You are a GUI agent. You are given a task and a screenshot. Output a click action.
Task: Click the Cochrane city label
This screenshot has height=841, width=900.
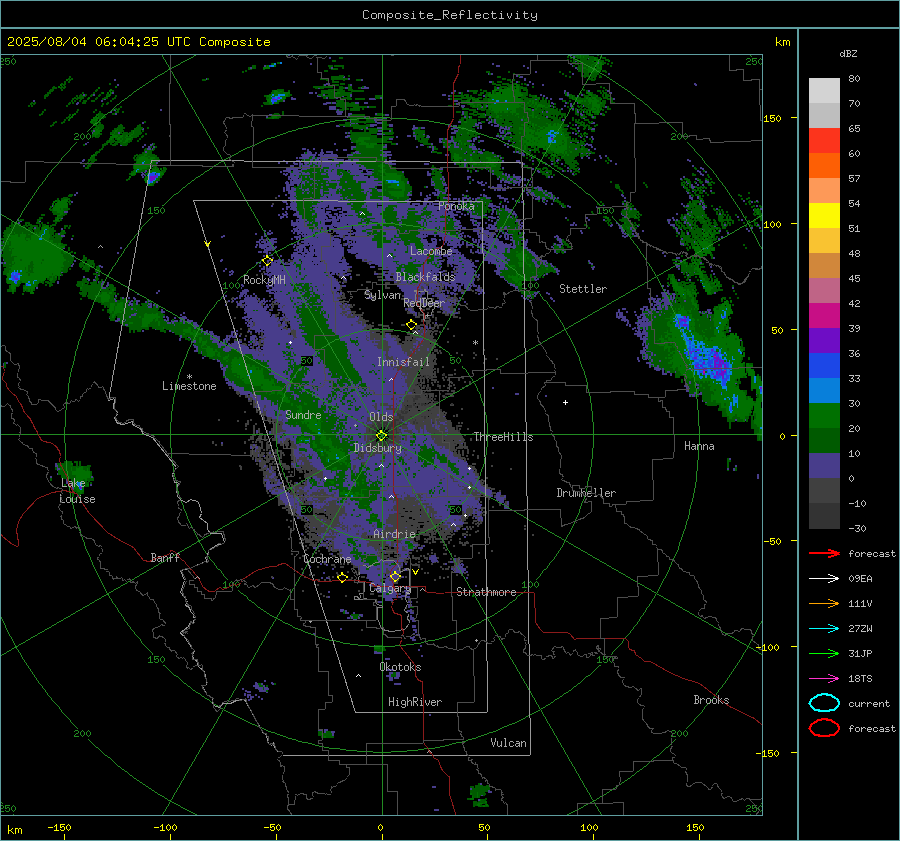[327, 559]
